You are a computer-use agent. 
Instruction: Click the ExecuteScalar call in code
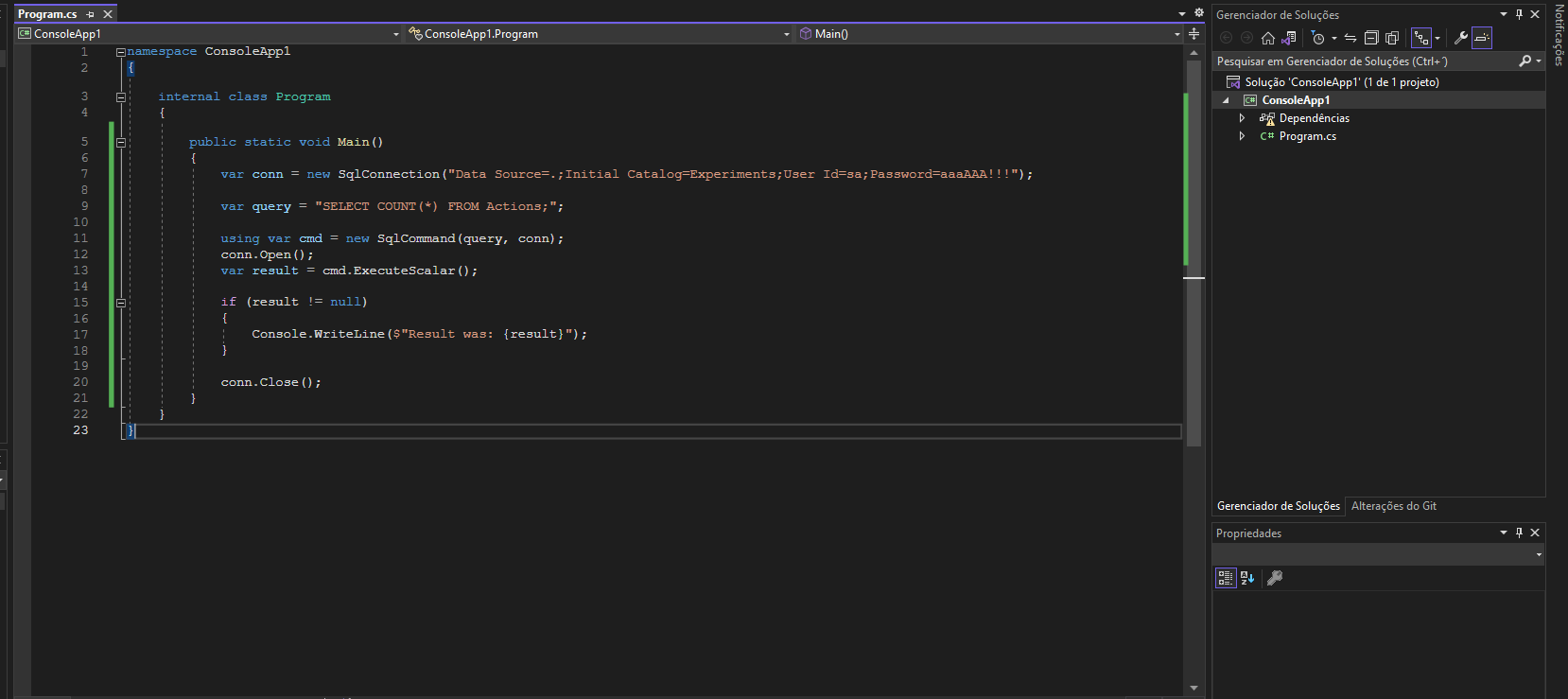[404, 271]
